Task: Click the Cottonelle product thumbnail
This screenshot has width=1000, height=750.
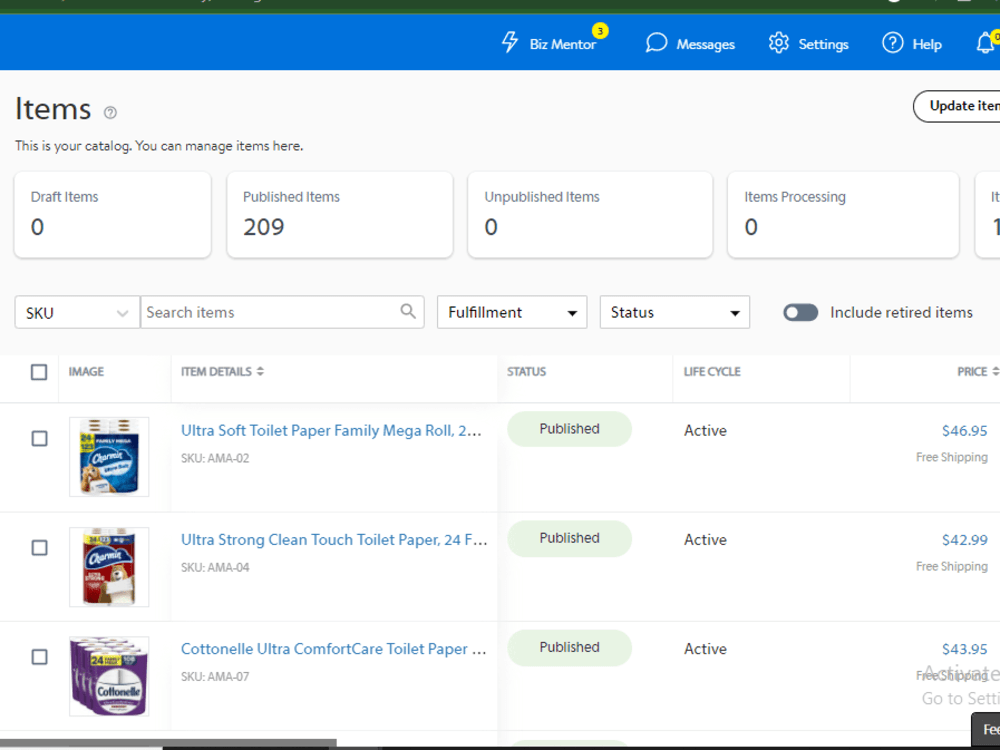Action: tap(109, 676)
